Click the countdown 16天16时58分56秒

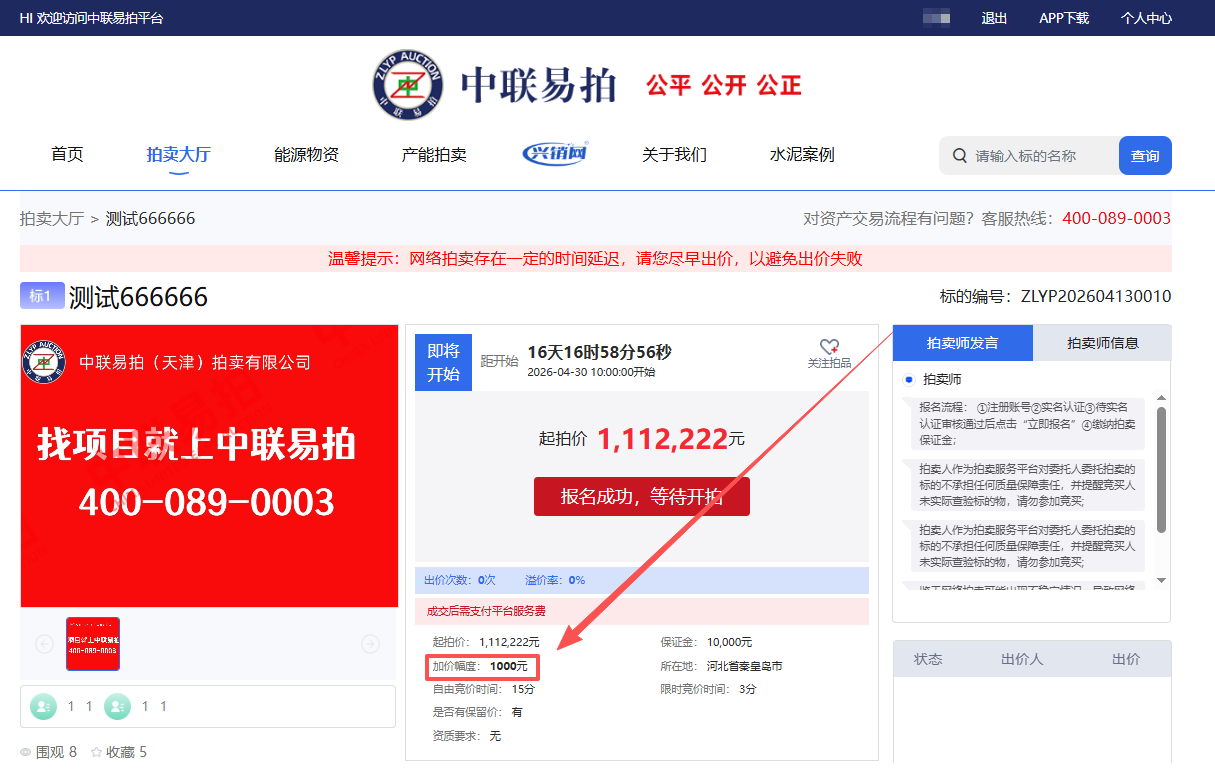(x=599, y=352)
